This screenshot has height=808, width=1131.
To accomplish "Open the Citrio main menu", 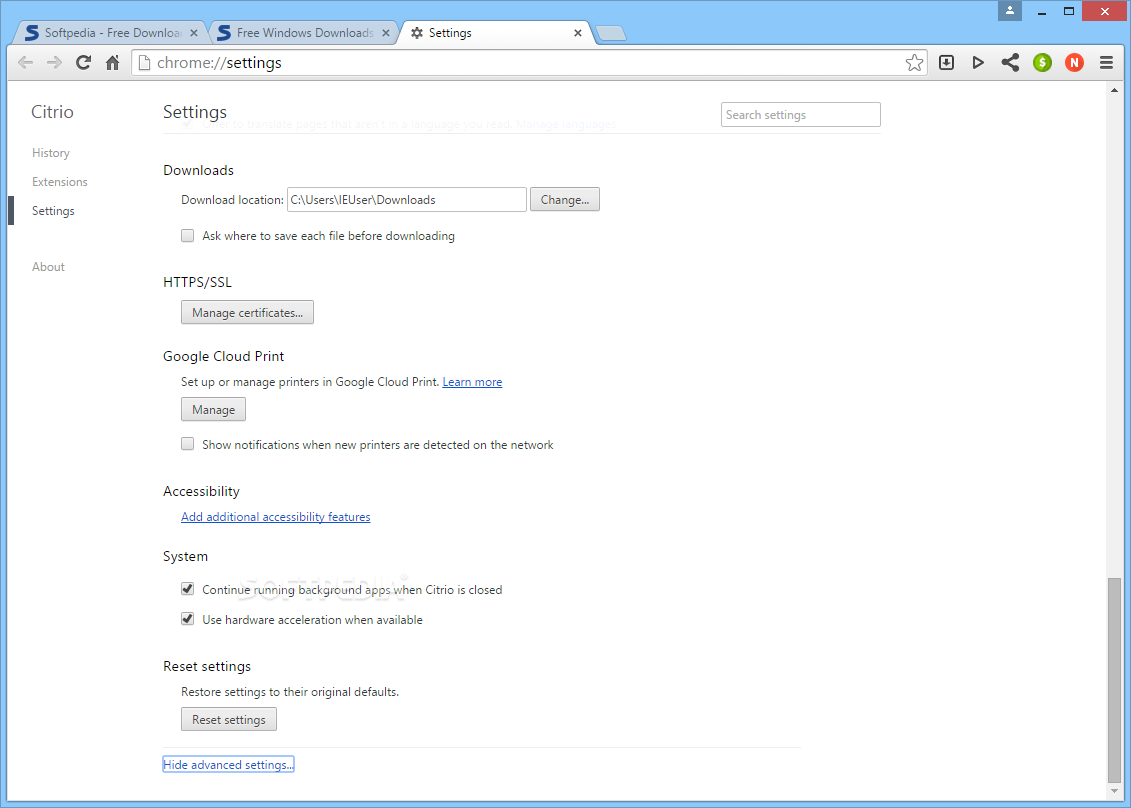I will [x=1106, y=63].
